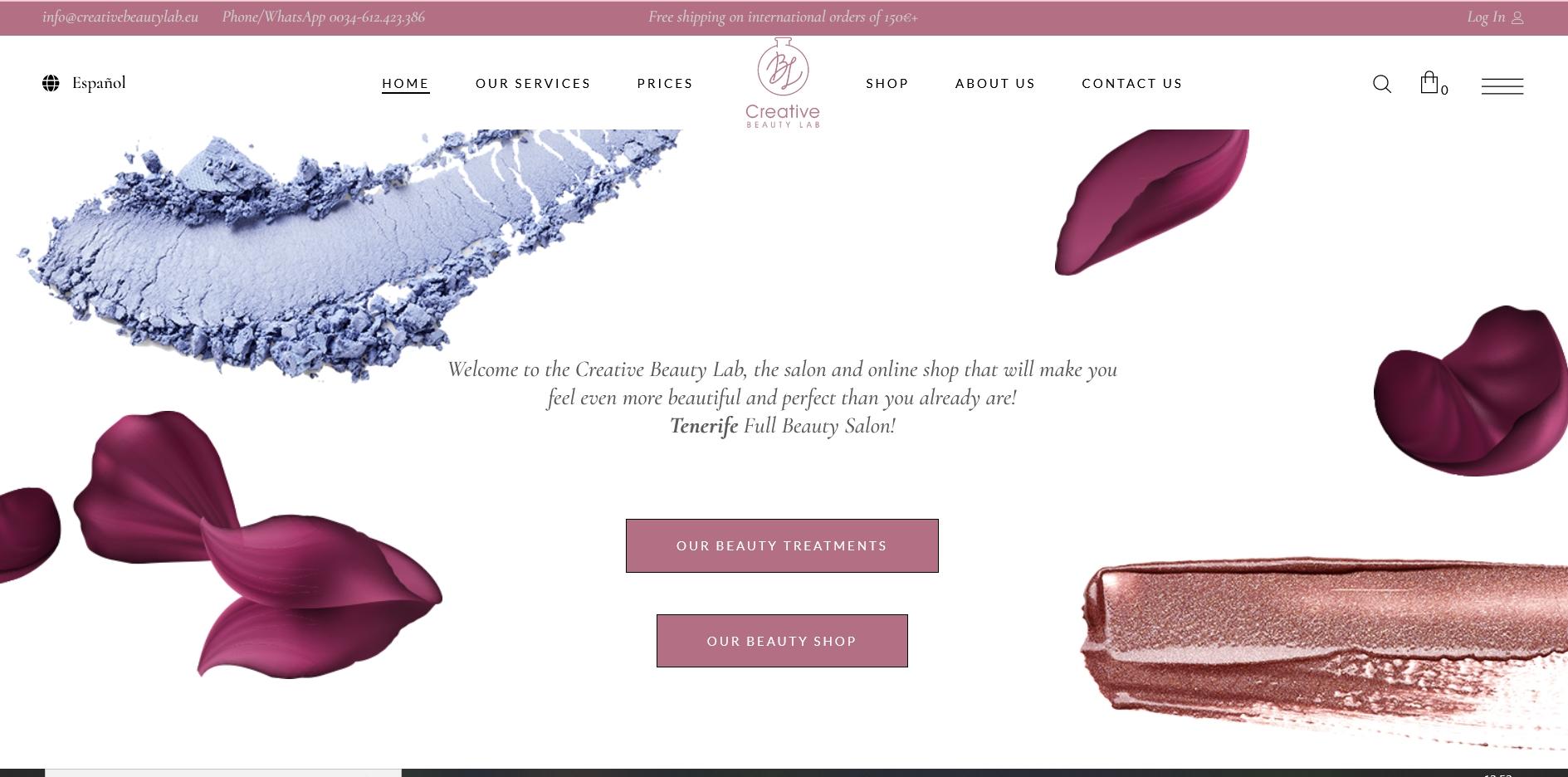
Task: Click the Our Beauty Treatments button
Action: (x=782, y=545)
